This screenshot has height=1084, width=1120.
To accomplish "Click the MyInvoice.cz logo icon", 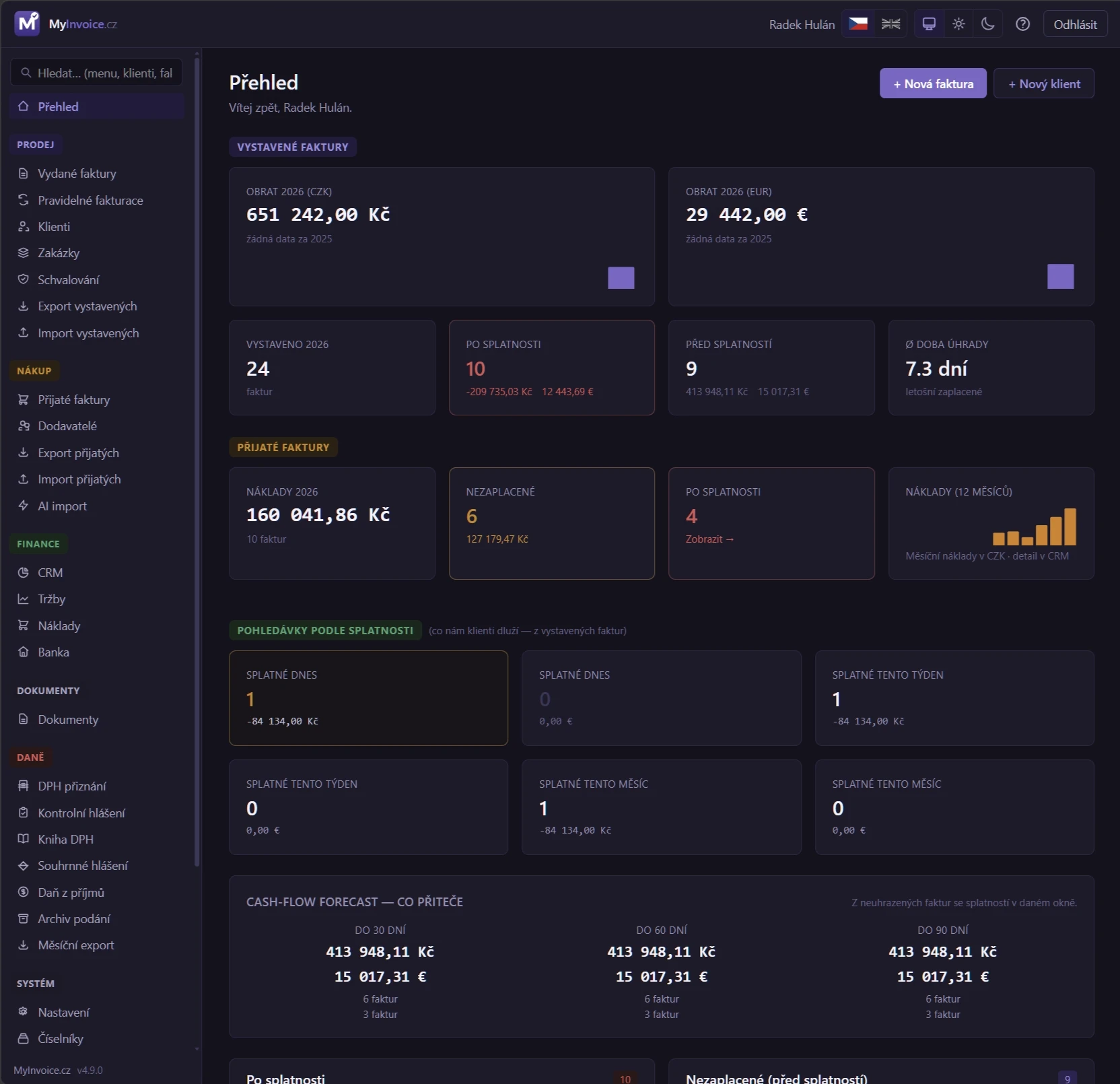I will pos(28,24).
